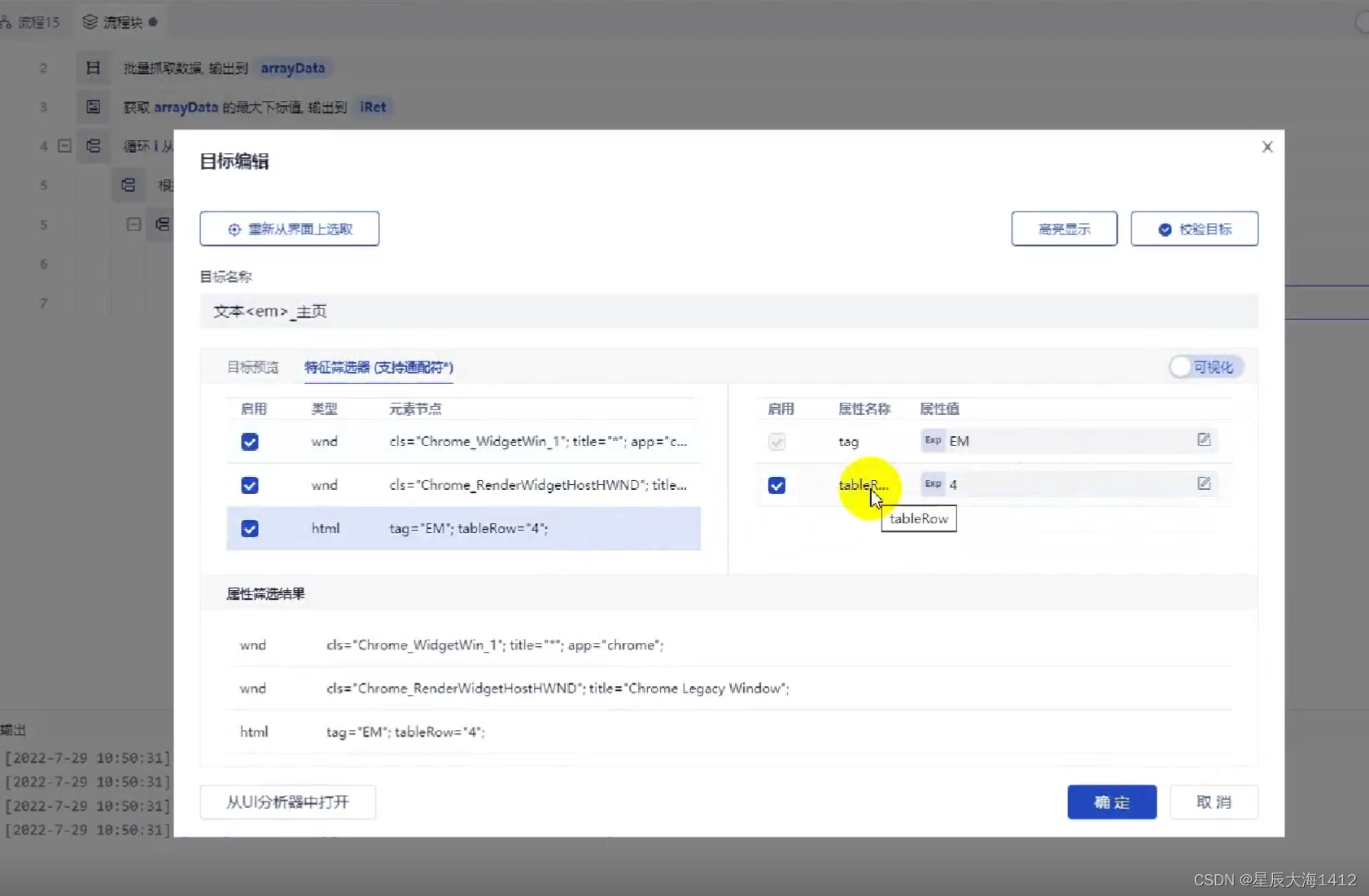Click the batch data capture icon on line 2
This screenshot has height=896, width=1369.
[x=94, y=68]
